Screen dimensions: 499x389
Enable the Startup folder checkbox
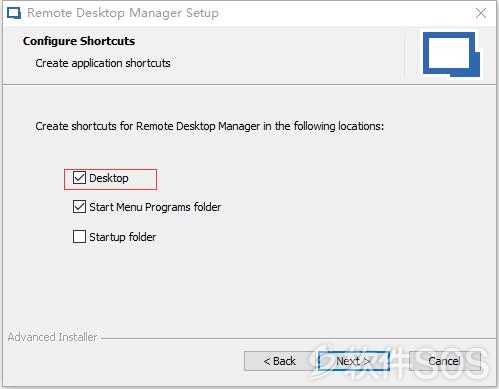click(x=79, y=237)
